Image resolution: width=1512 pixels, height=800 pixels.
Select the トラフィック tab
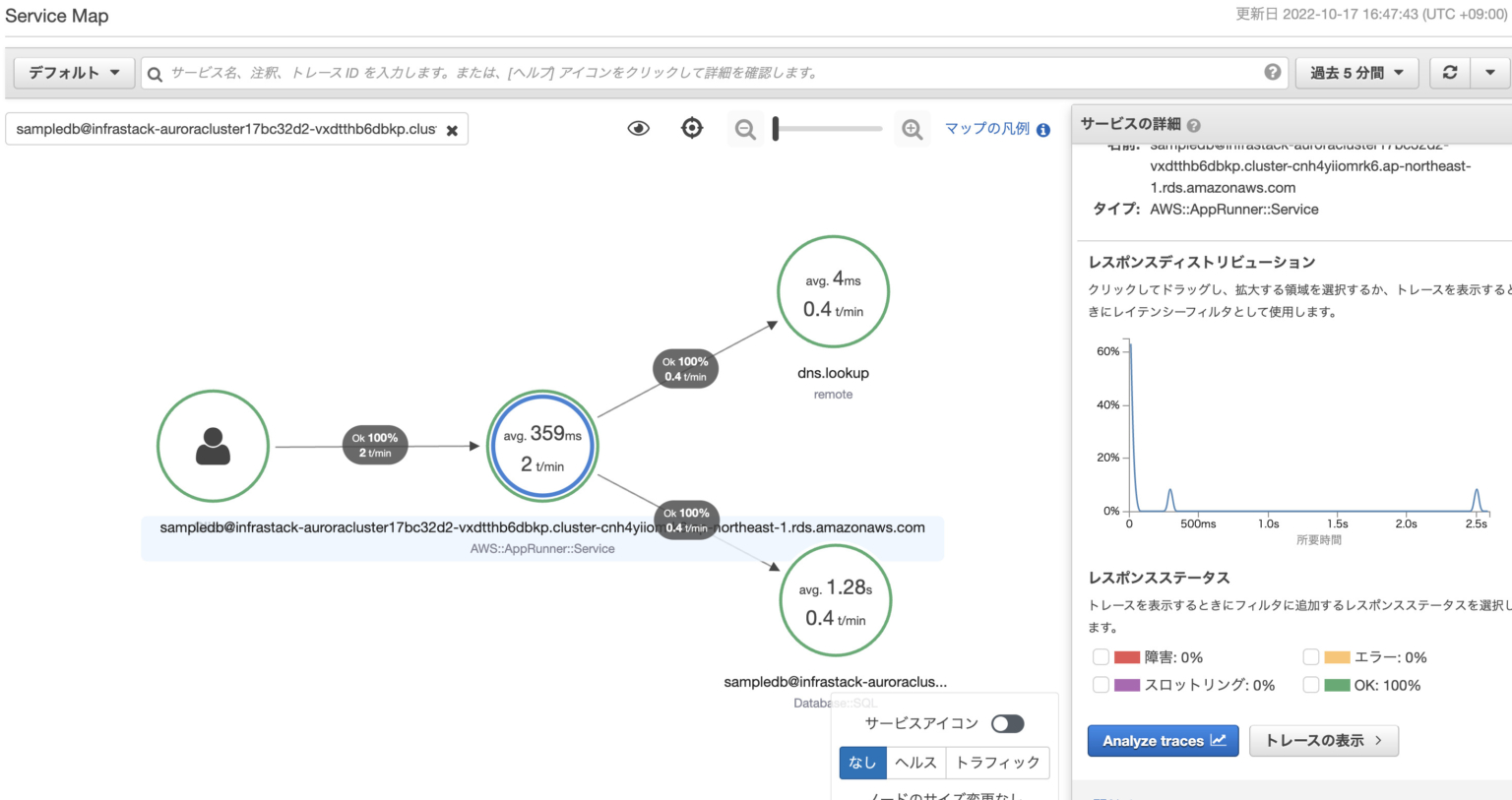[x=996, y=762]
